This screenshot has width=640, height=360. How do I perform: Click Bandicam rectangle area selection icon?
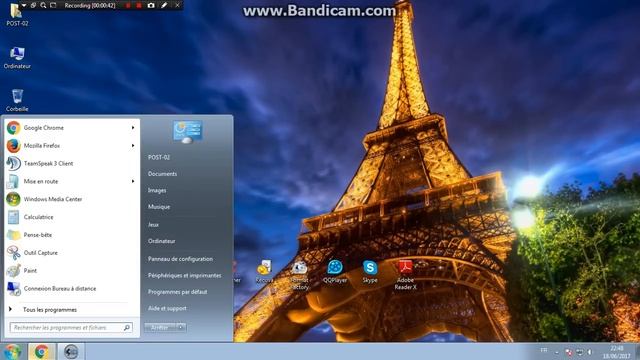[53, 5]
